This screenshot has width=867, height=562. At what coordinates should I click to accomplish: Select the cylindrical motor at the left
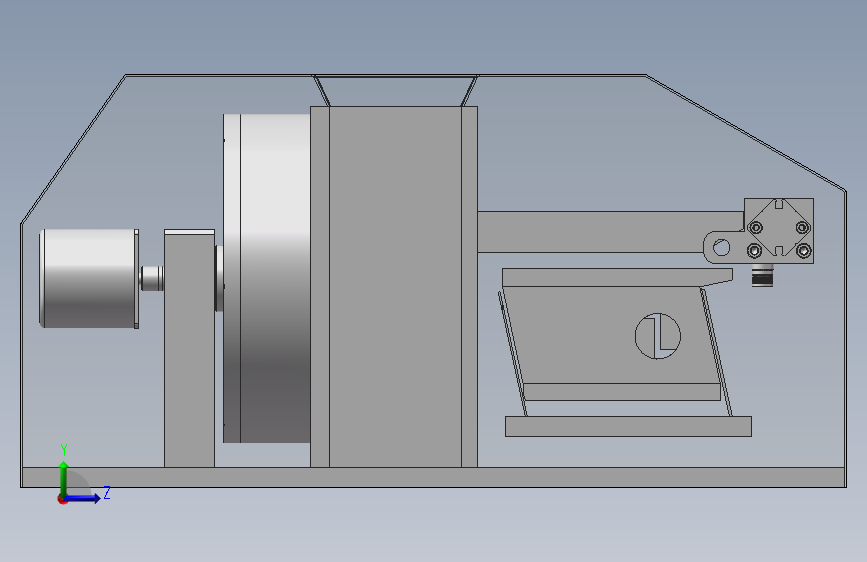click(x=89, y=278)
